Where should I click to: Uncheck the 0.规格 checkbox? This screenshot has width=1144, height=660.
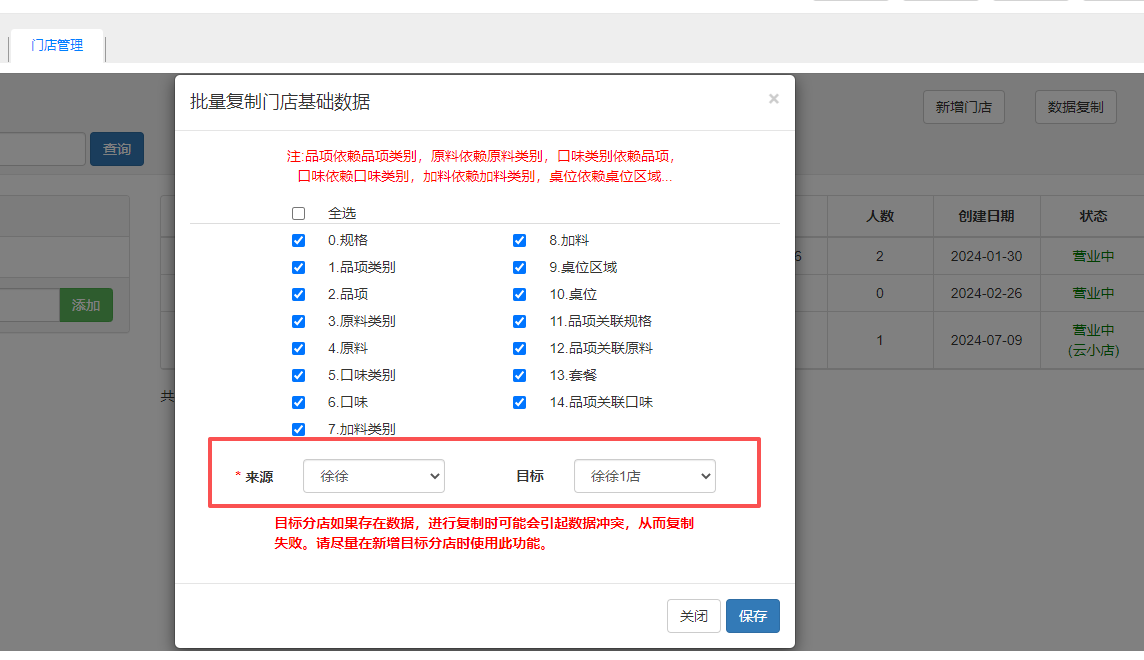pyautogui.click(x=298, y=240)
